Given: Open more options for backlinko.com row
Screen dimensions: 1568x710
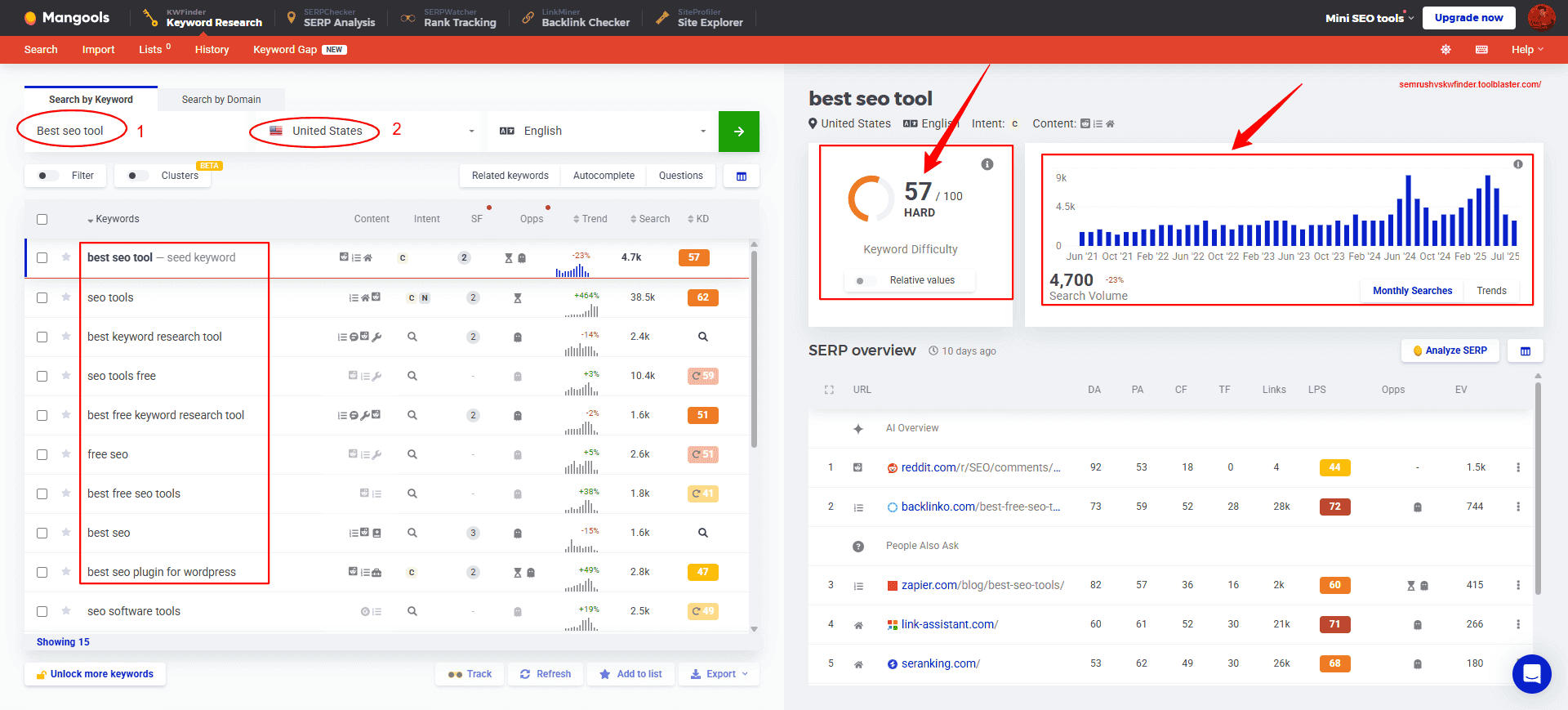Looking at the screenshot, I should 1518,507.
